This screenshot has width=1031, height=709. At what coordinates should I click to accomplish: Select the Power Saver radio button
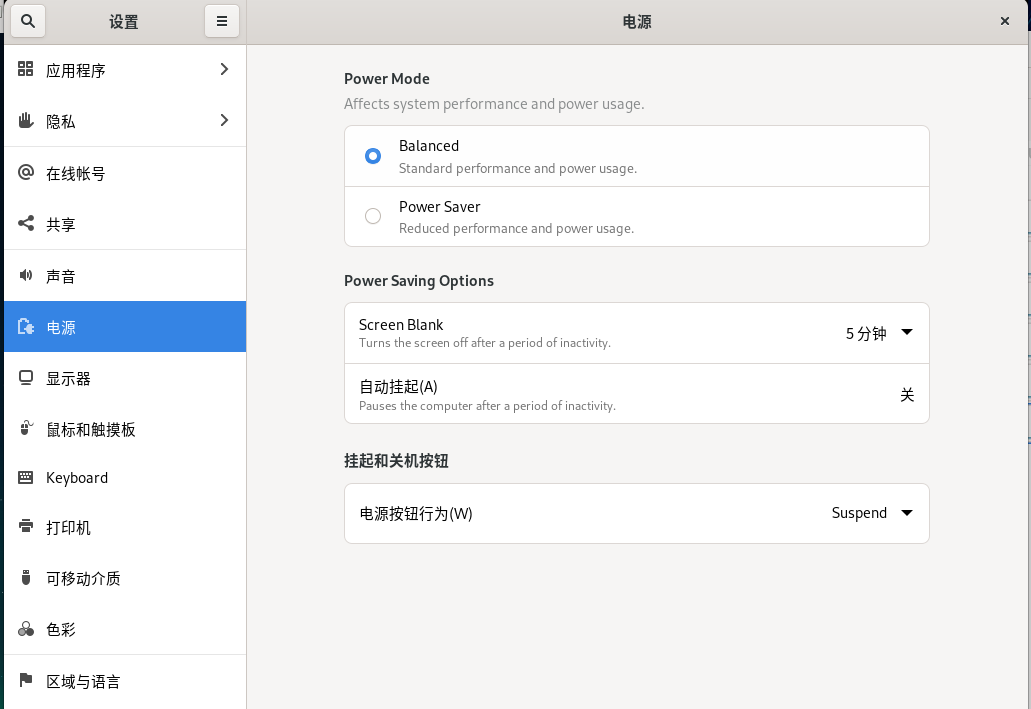coord(373,216)
